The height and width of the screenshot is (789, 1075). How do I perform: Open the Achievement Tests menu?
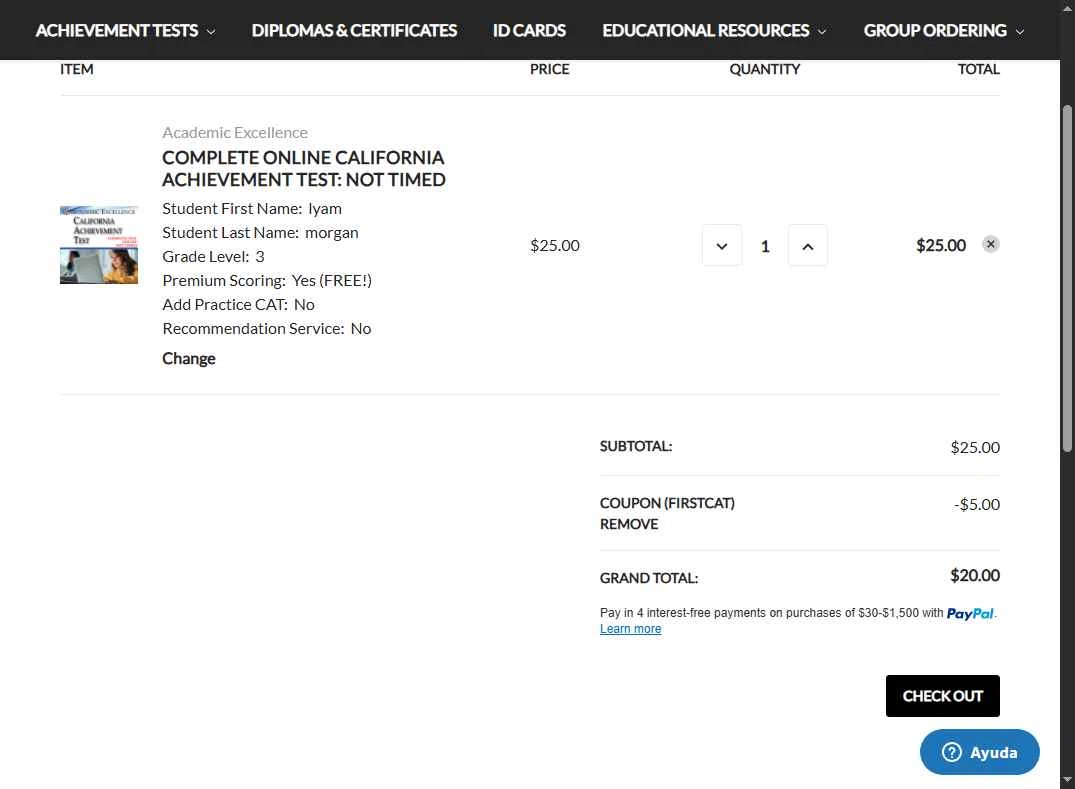coord(125,31)
